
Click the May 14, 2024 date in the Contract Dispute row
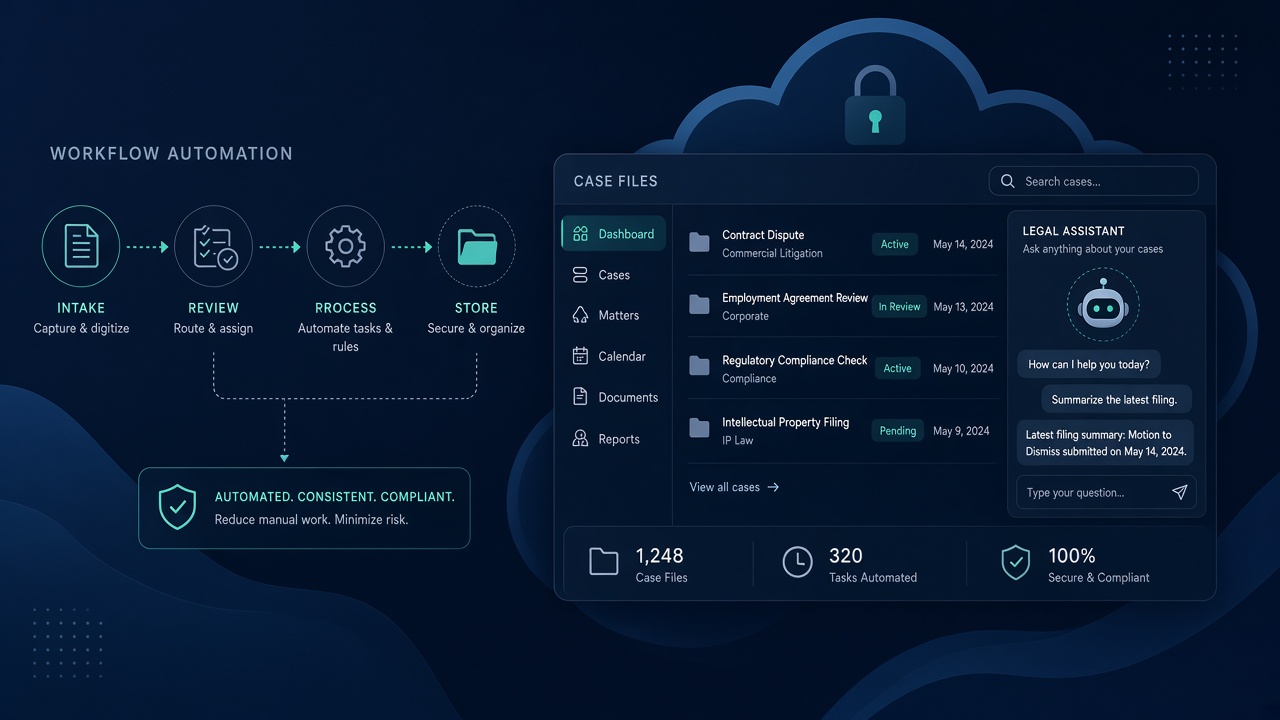click(x=963, y=244)
